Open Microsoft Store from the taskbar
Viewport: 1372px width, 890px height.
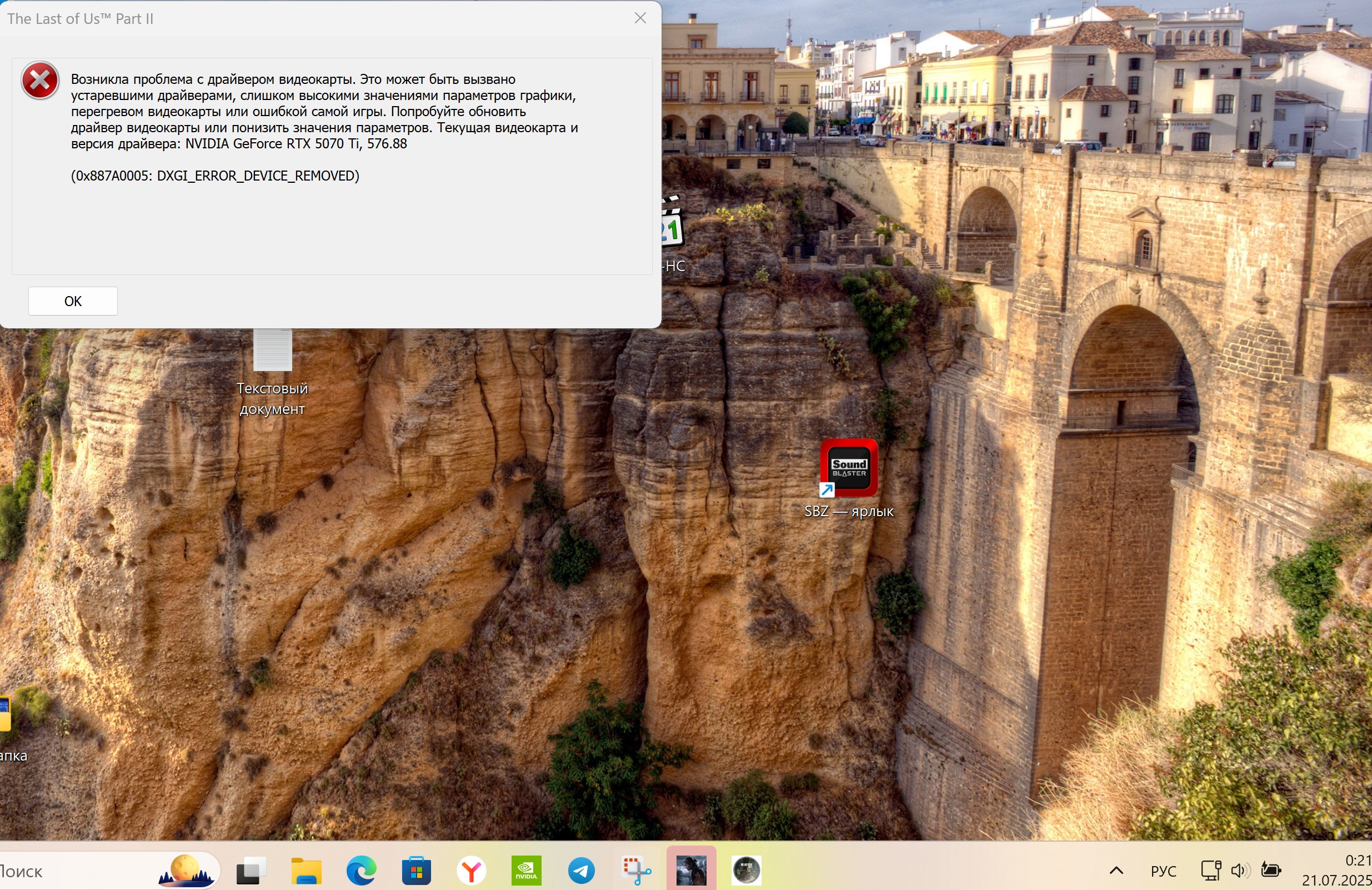coord(416,871)
